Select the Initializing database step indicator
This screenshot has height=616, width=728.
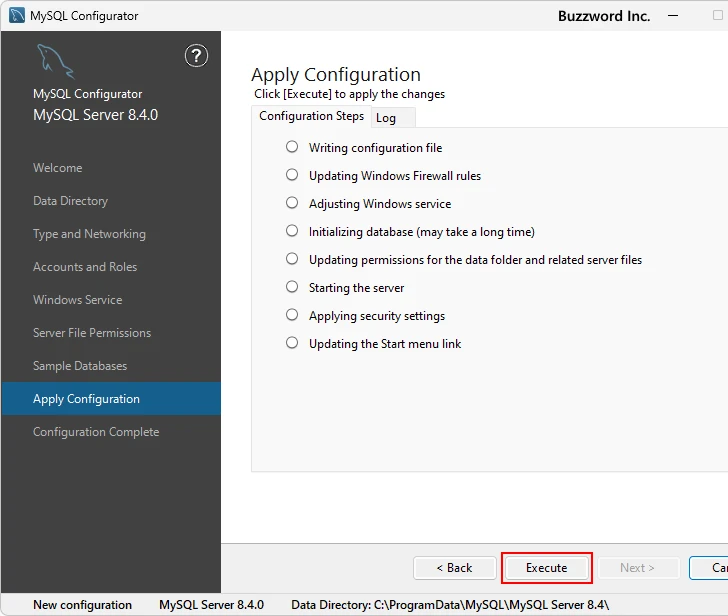(292, 231)
